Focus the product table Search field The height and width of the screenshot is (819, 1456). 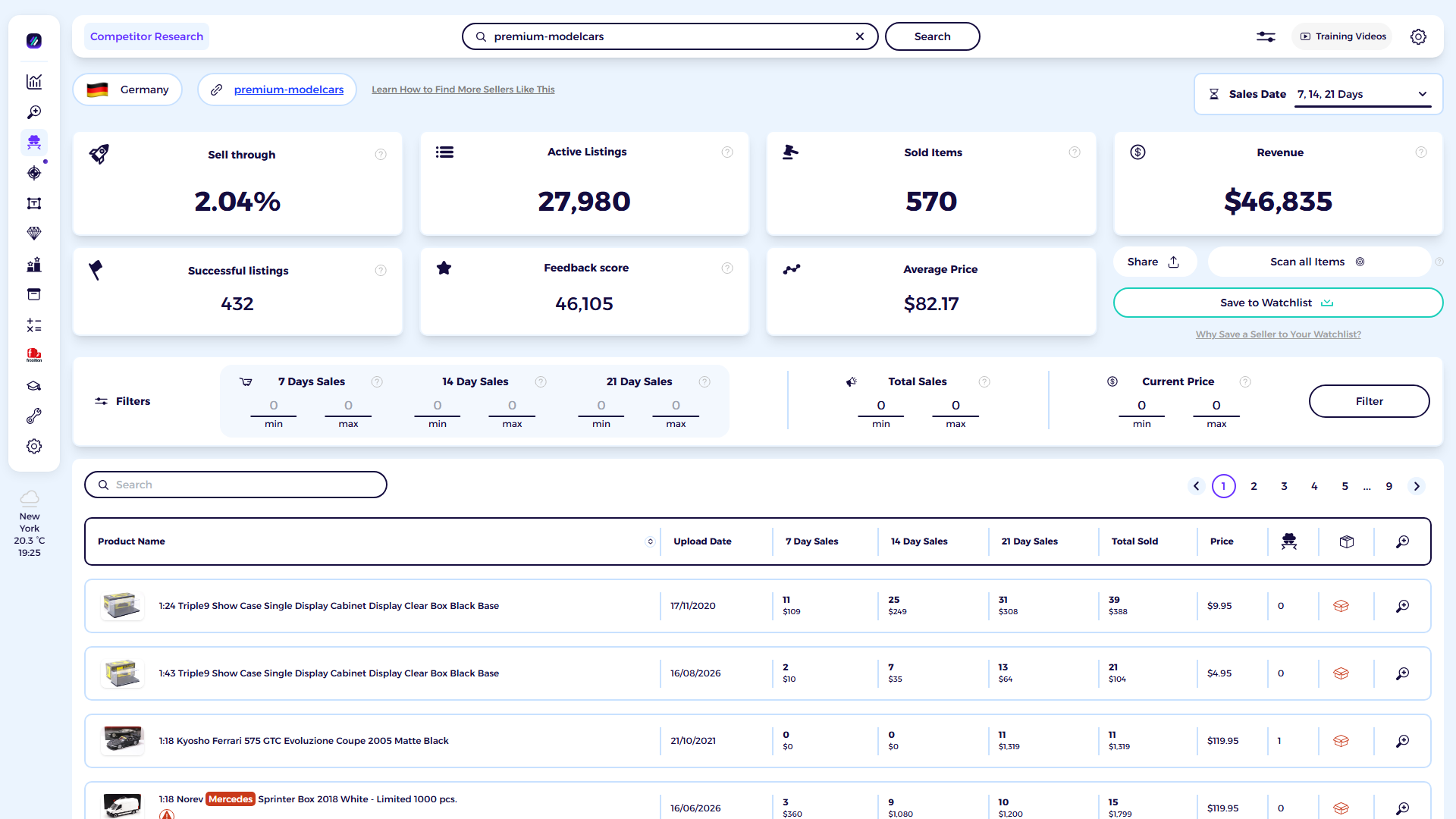[x=236, y=485]
